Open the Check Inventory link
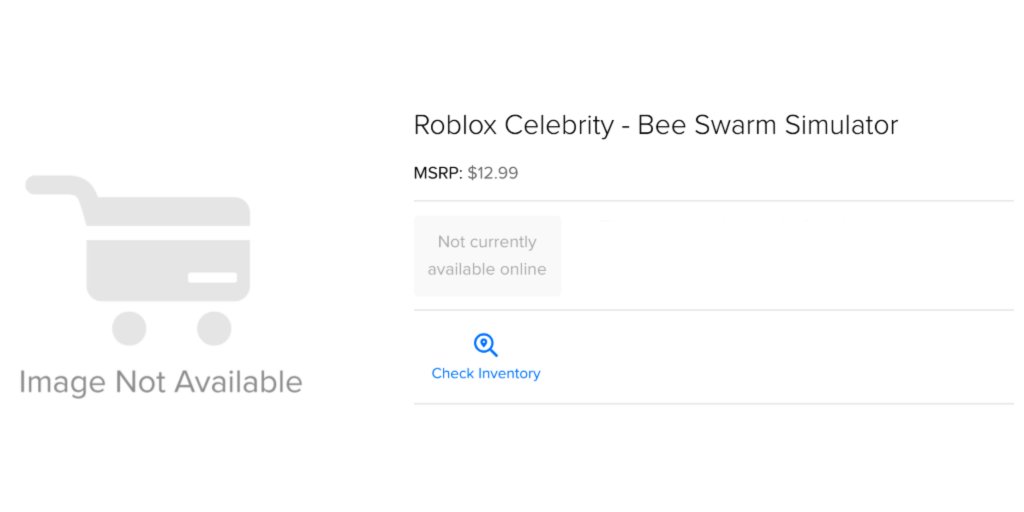Viewport: 1024px width, 512px height. click(x=486, y=373)
